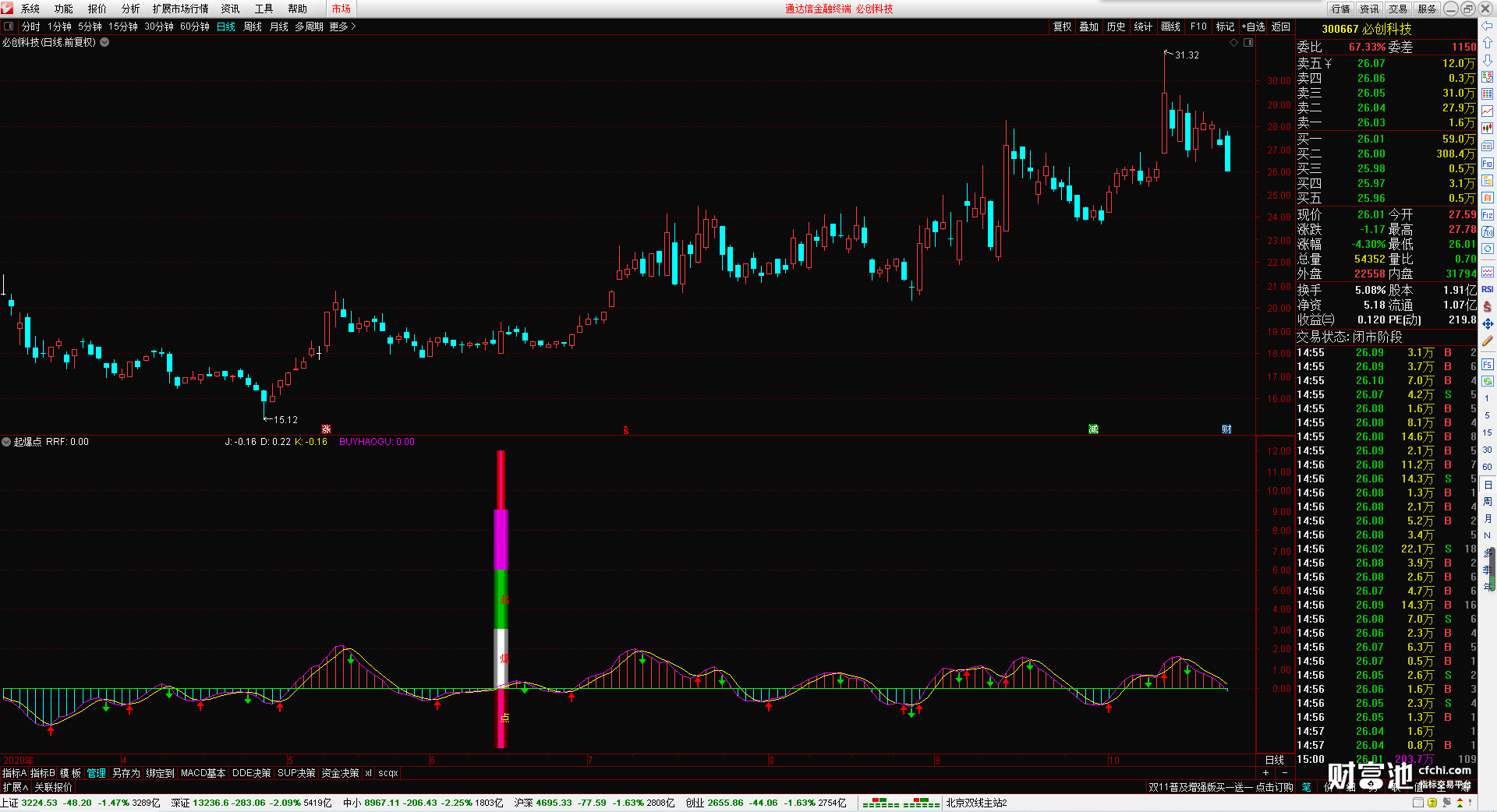Open the 多周期 multi-period option
The width and height of the screenshot is (1497, 812).
point(309,26)
